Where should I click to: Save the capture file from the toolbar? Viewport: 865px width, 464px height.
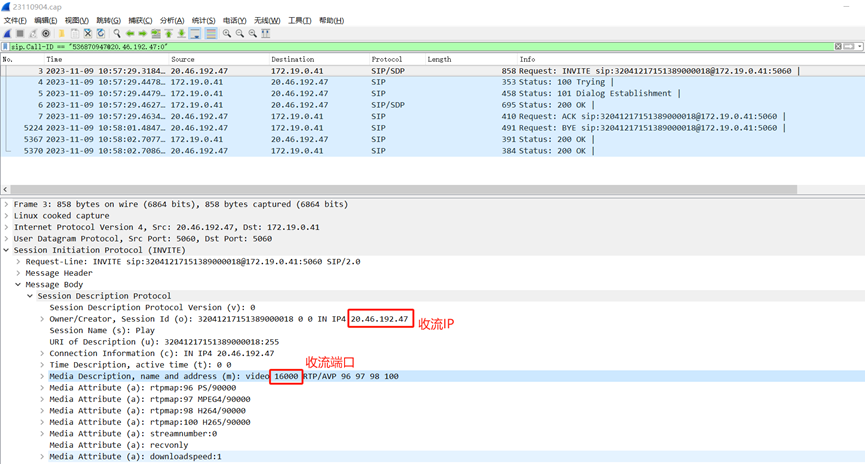[75, 33]
